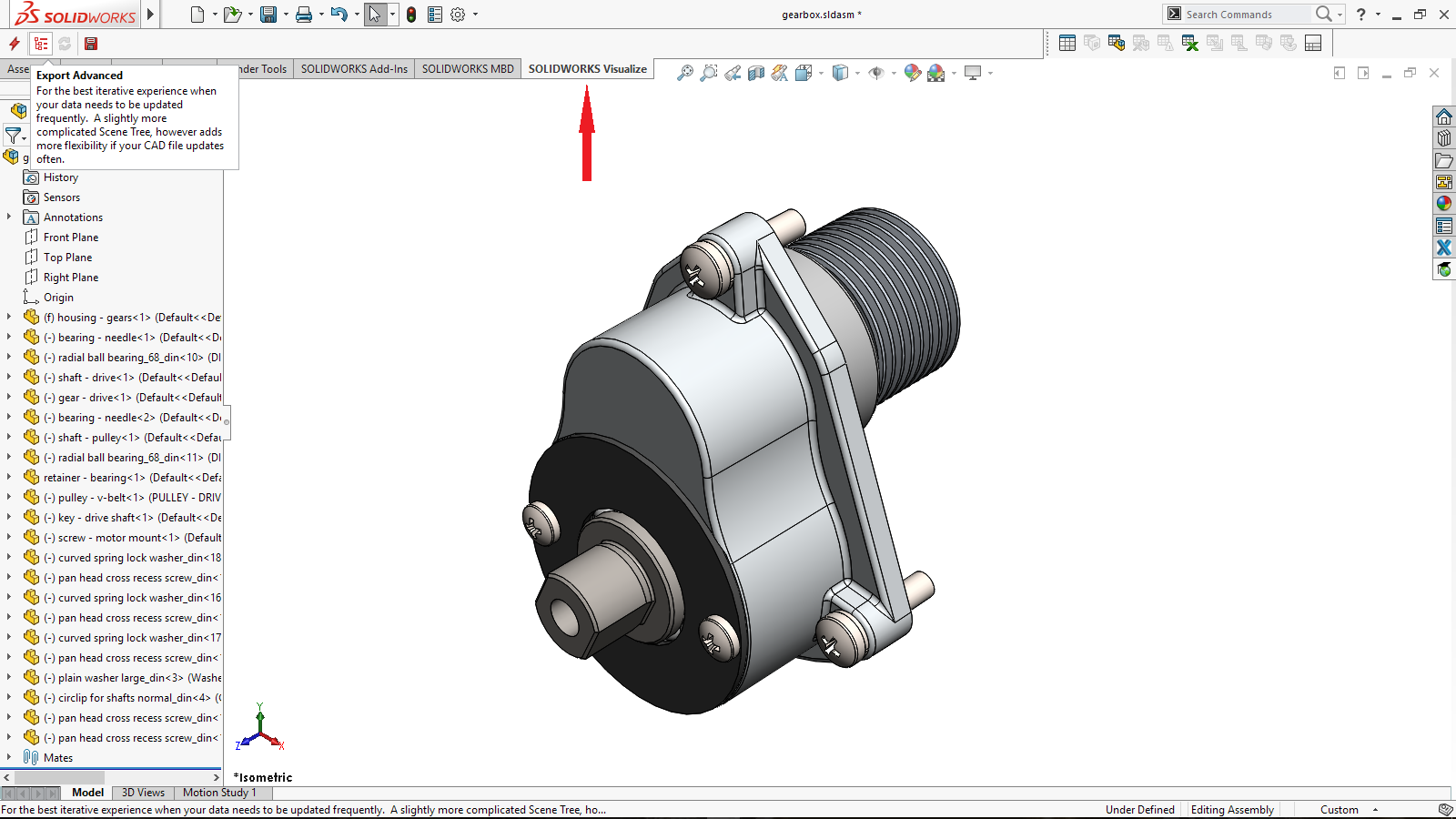The height and width of the screenshot is (819, 1456).
Task: Open the Design Library in the task pane
Action: (1444, 138)
